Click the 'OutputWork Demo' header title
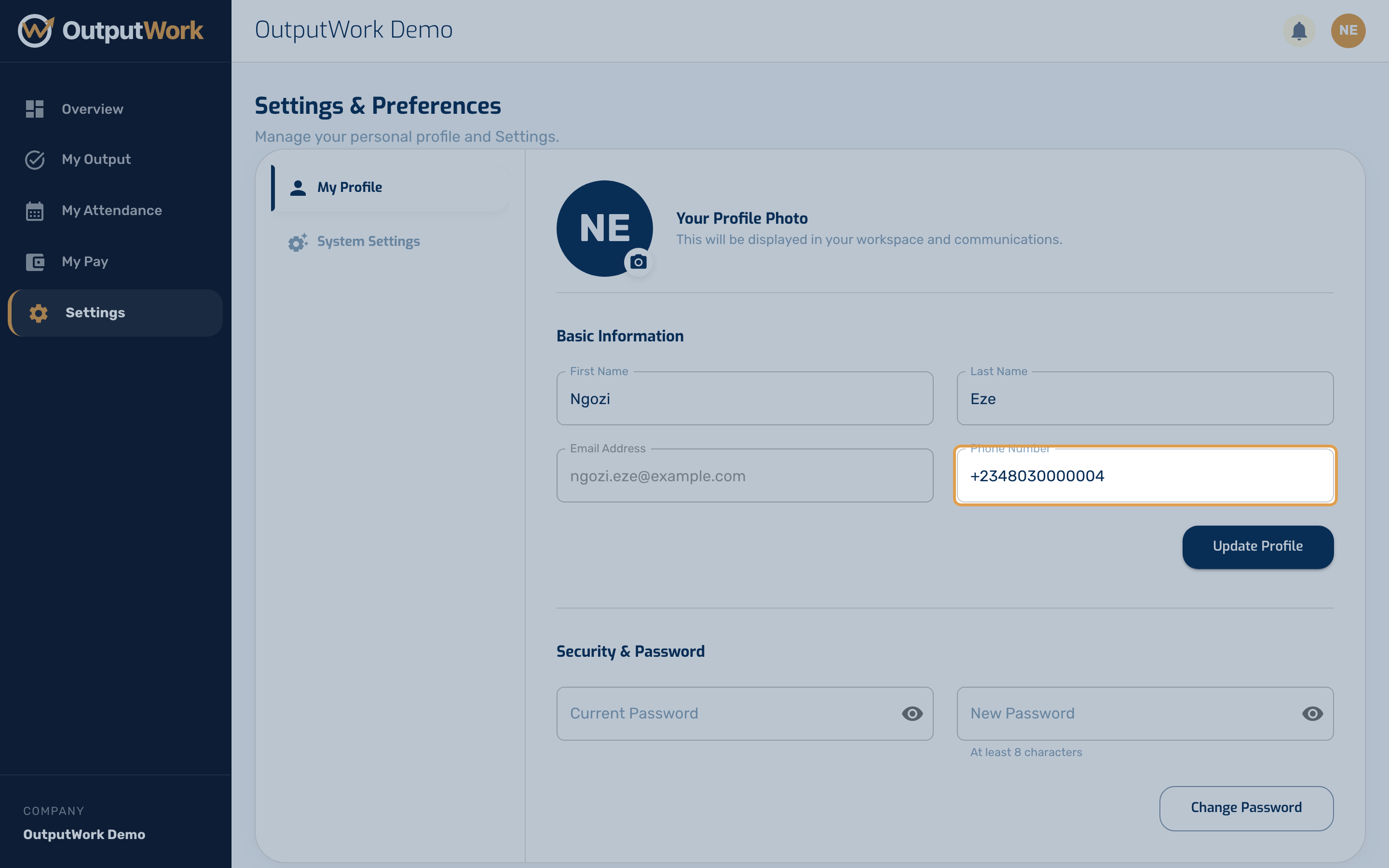Screen dimensions: 1389x868 pyautogui.click(x=354, y=30)
